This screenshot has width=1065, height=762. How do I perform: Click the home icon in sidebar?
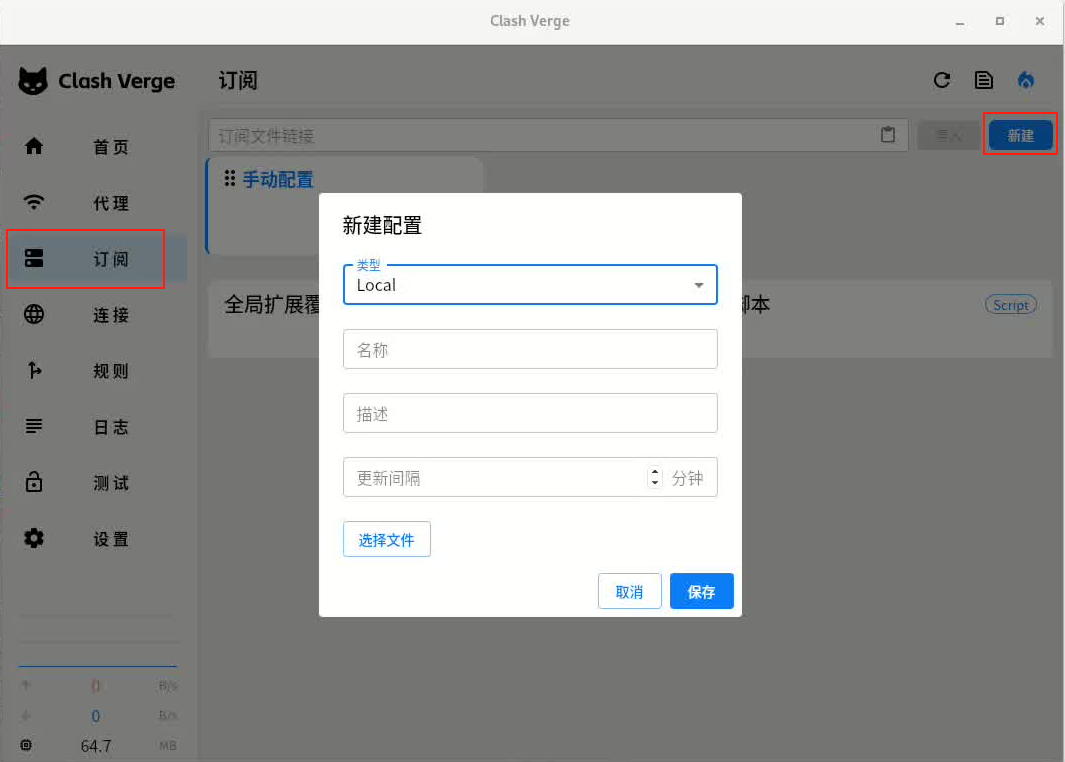pos(34,147)
